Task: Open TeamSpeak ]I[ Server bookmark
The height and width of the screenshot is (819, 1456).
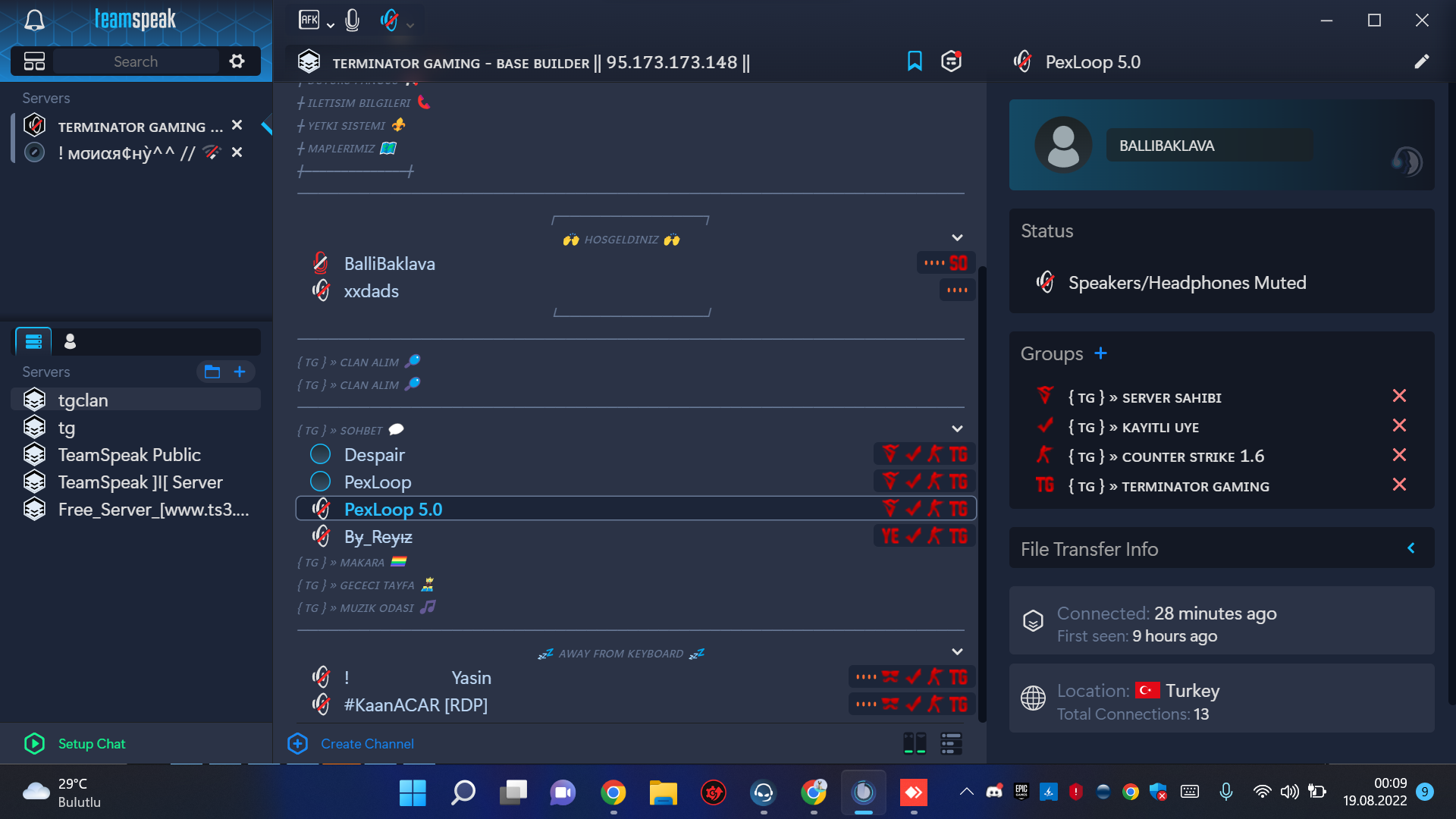Action: pyautogui.click(x=136, y=482)
